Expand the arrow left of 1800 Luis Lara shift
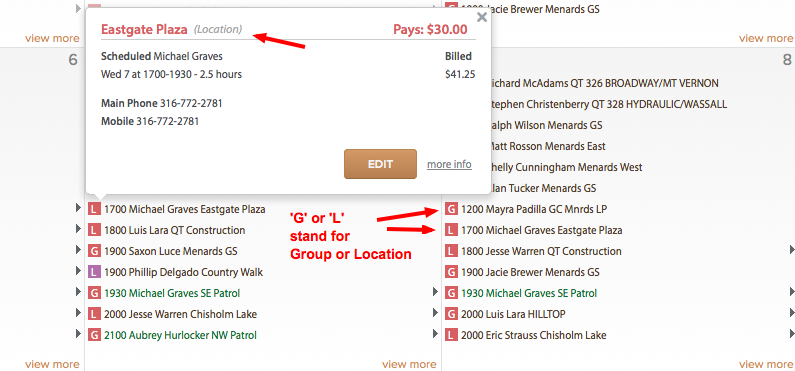Image resolution: width=795 pixels, height=371 pixels. [78, 229]
